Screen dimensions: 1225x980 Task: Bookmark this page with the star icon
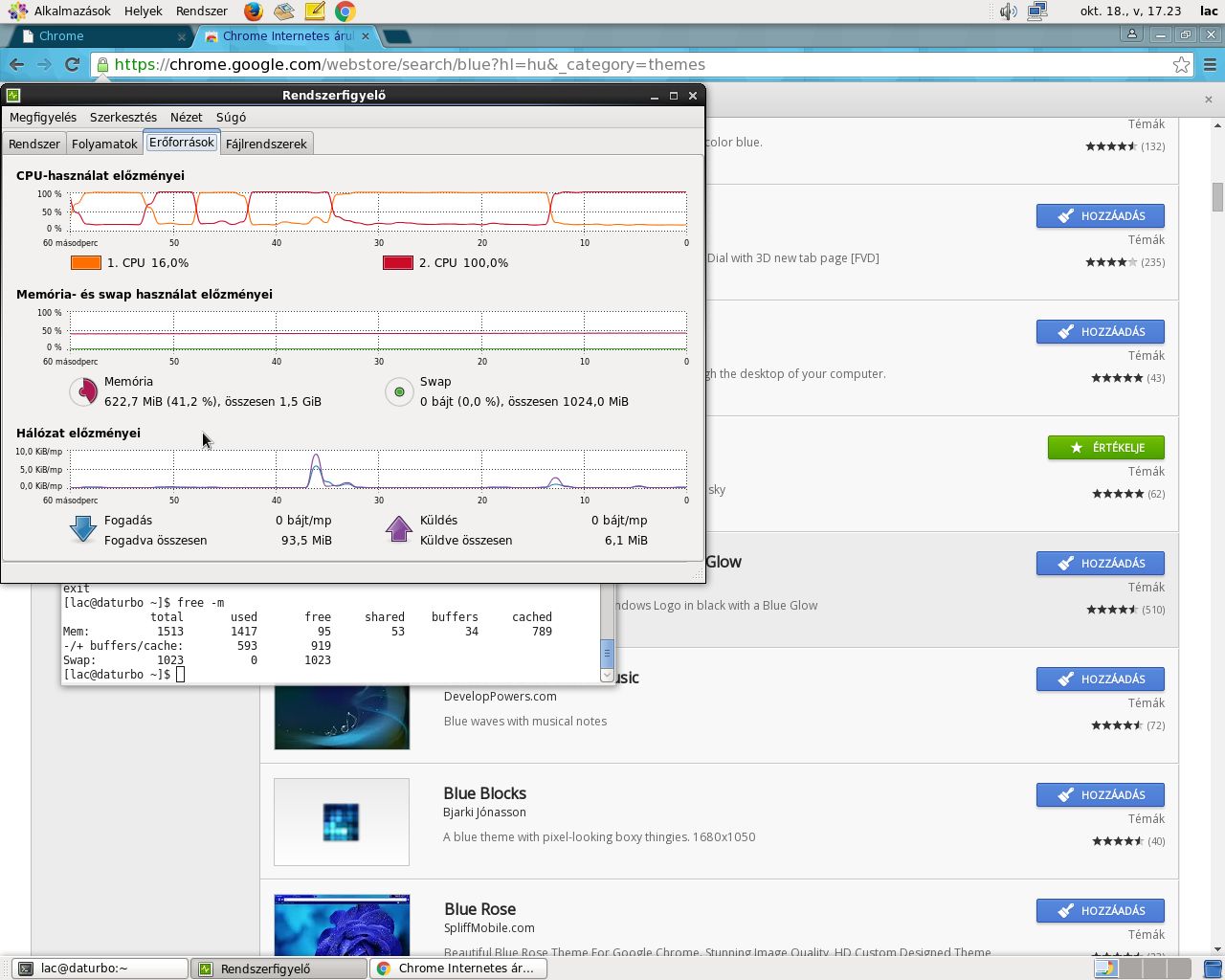pos(1181,64)
